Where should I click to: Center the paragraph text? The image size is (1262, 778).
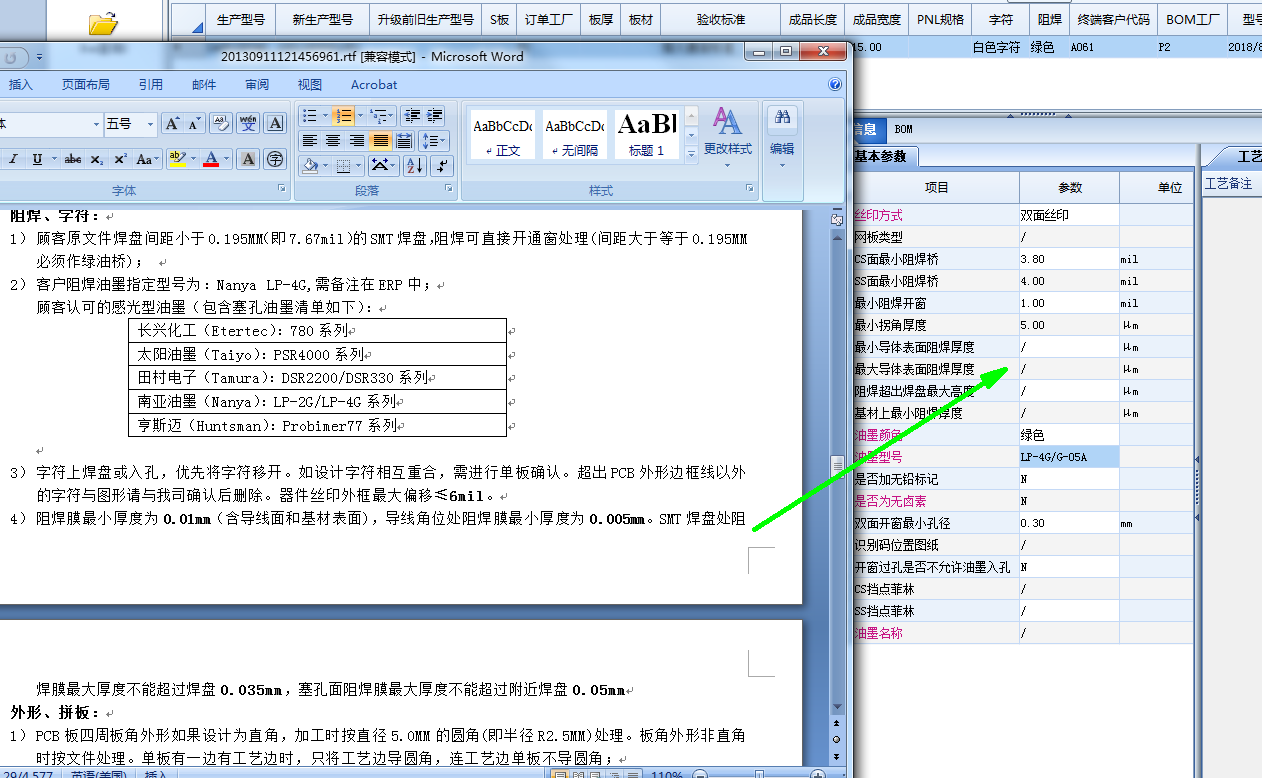click(333, 141)
